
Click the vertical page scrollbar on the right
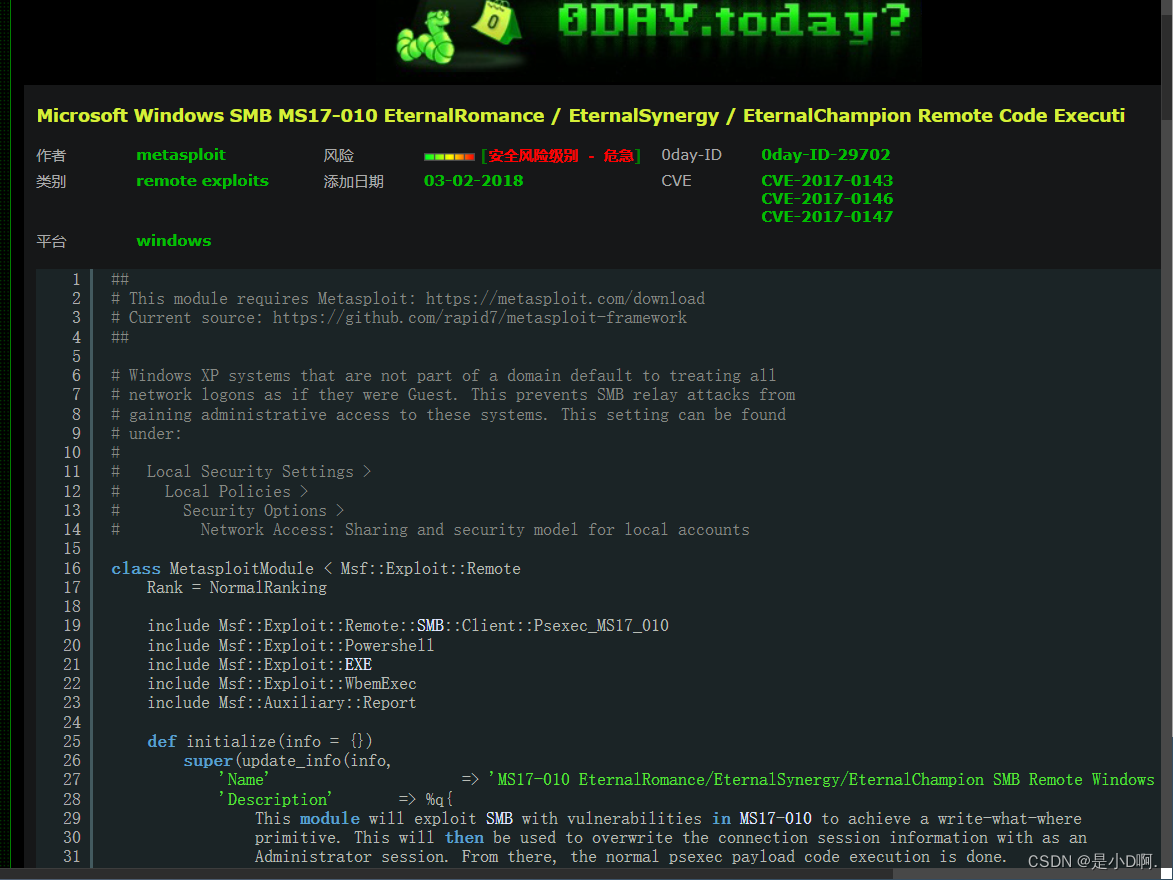[x=1166, y=434]
